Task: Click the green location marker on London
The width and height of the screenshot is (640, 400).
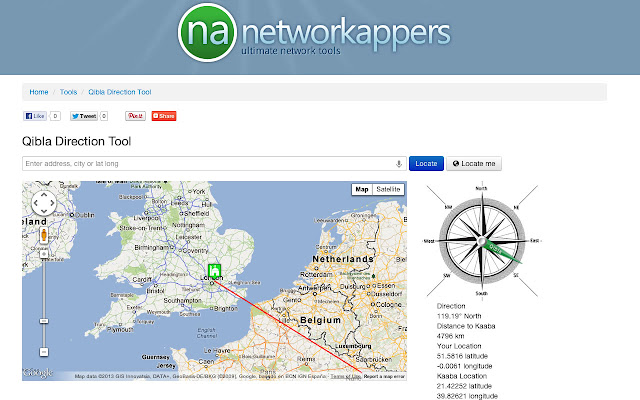Action: (214, 271)
